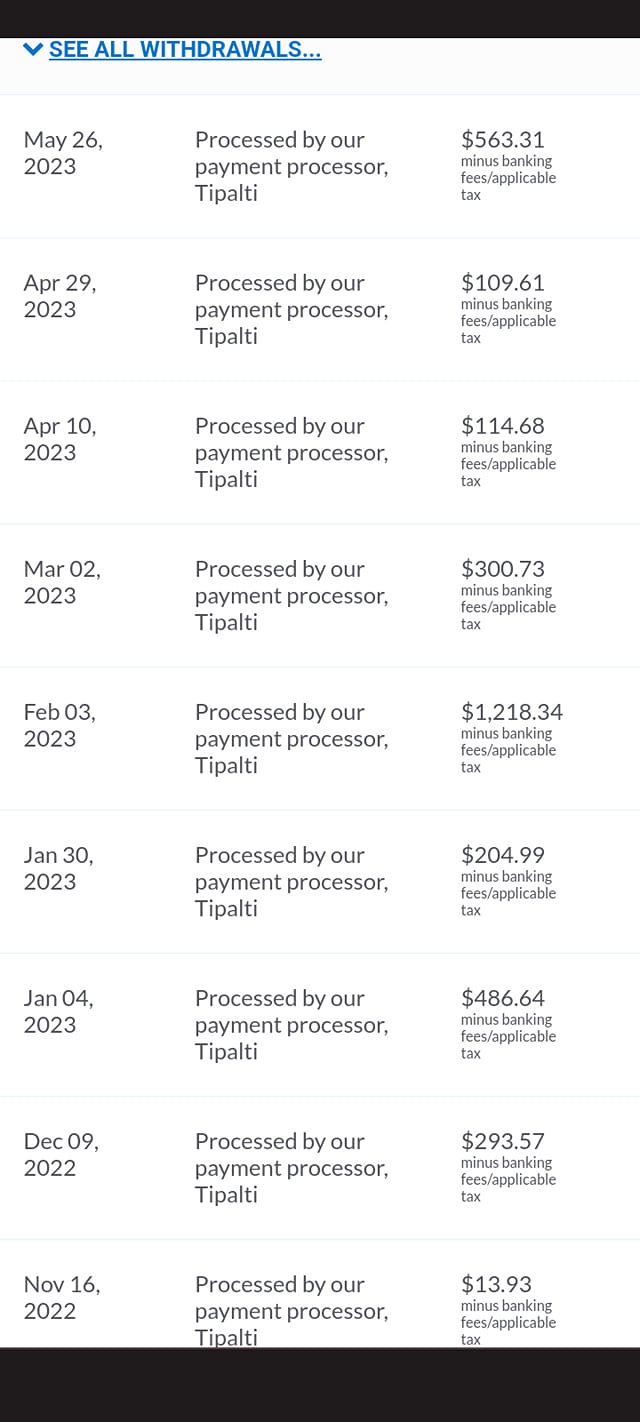Select the Apr 10, 2023 date entry

click(x=60, y=439)
